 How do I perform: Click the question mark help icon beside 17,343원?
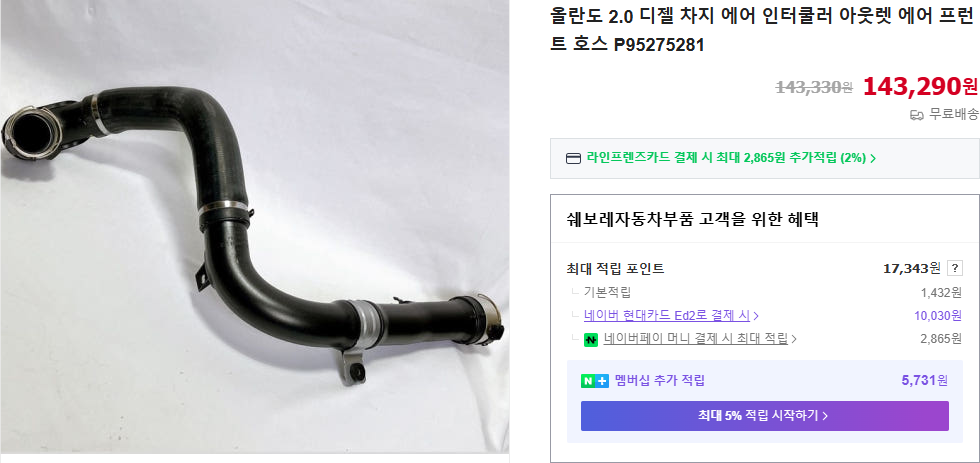coord(955,269)
